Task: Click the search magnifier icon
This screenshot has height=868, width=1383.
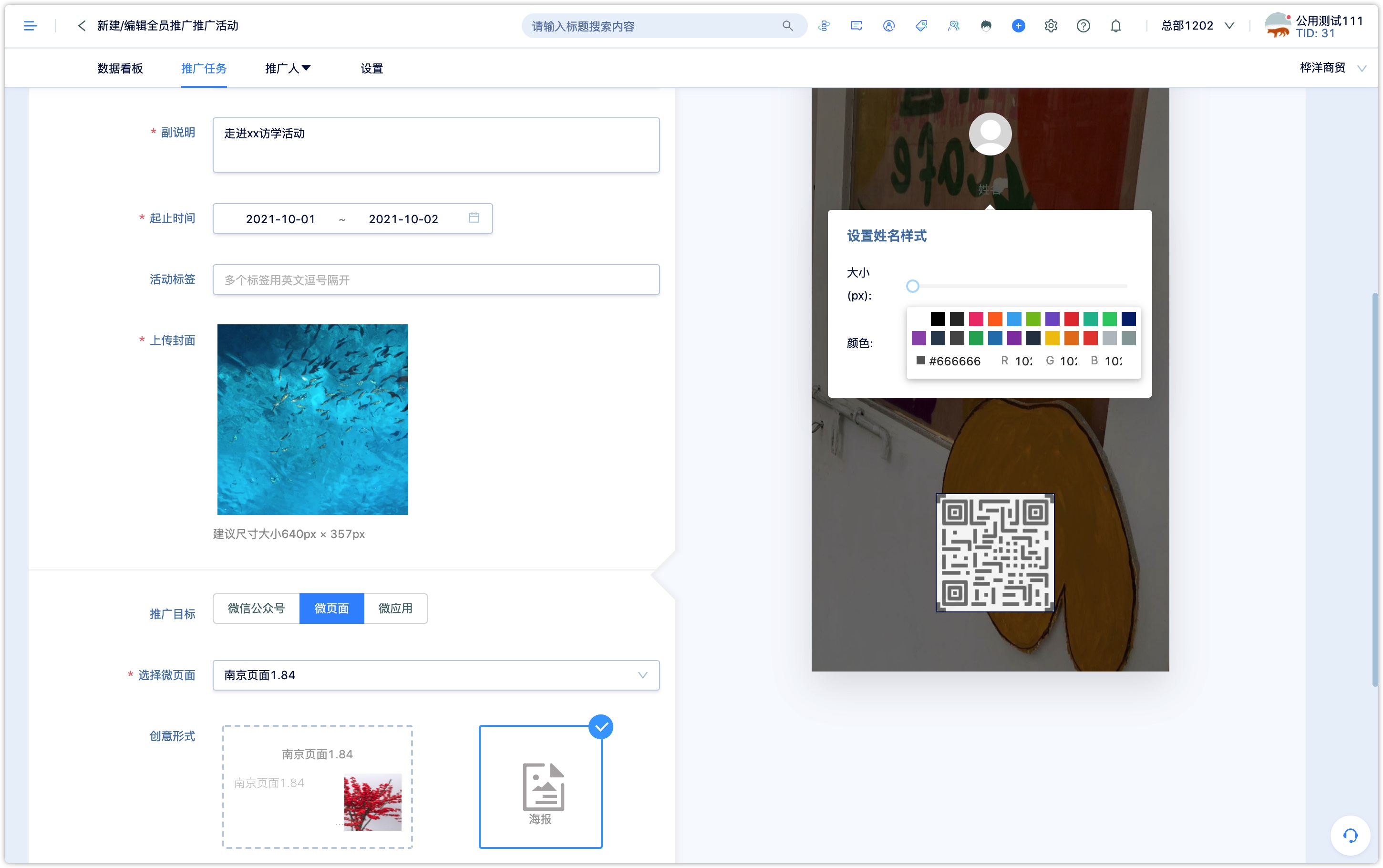Action: pyautogui.click(x=787, y=26)
